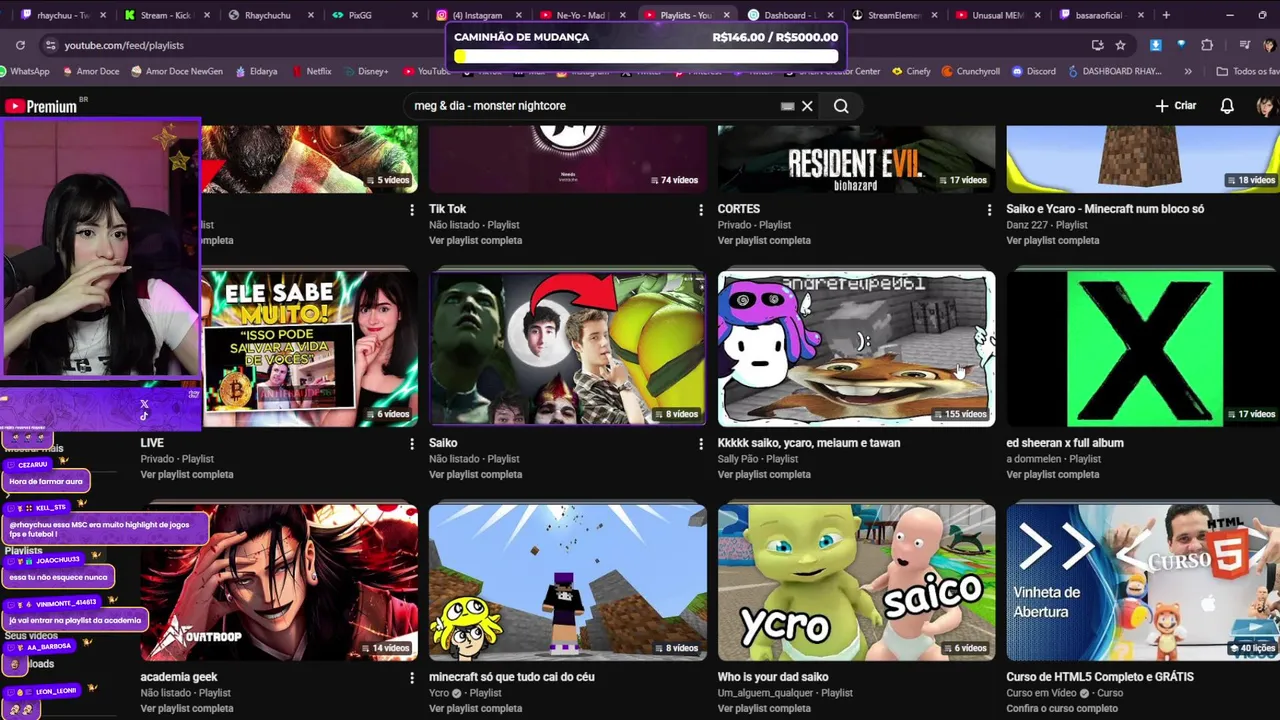Open options menu for Saiko playlist

pos(700,444)
